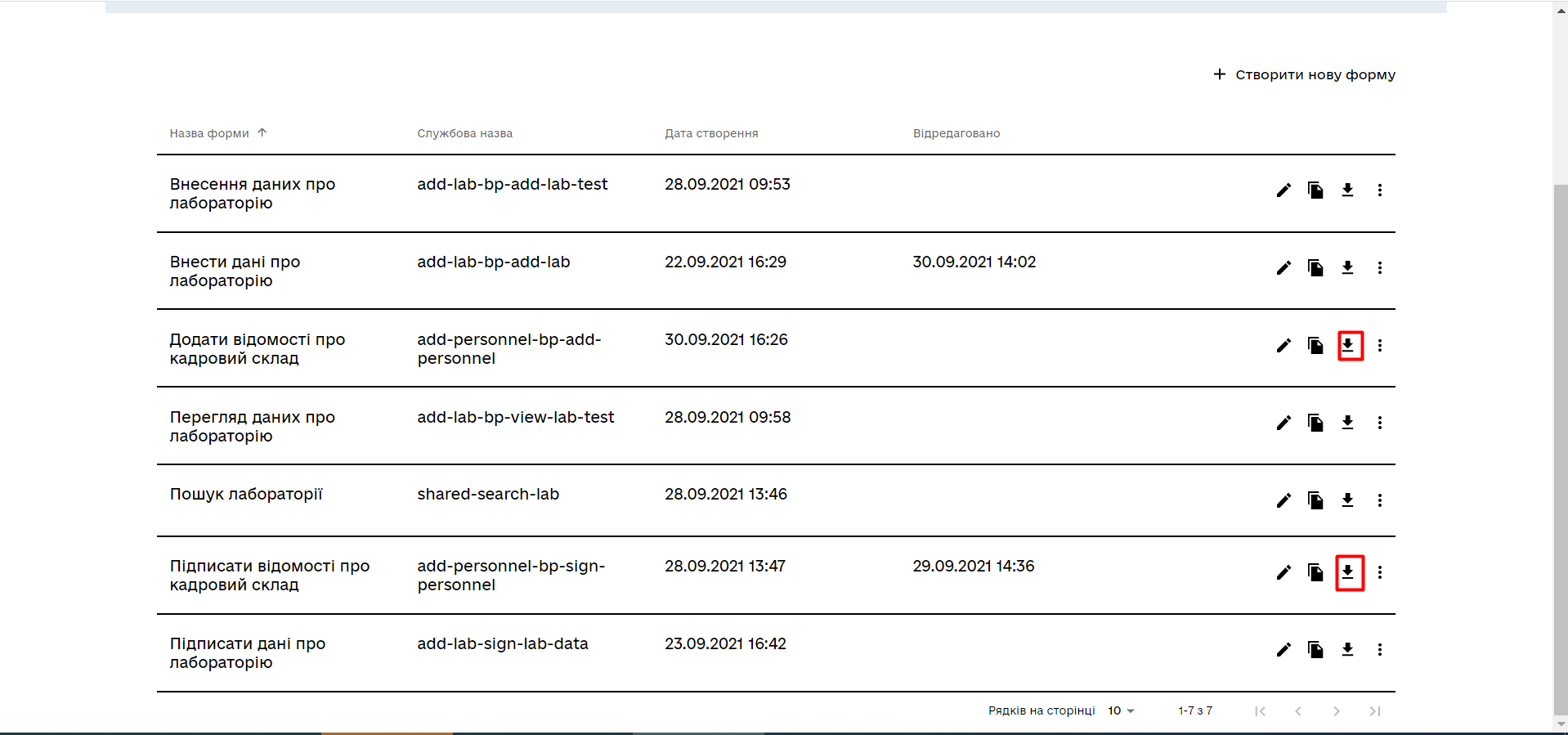Download the add-lab-sign-lab-data form
The height and width of the screenshot is (735, 1568).
pos(1347,650)
